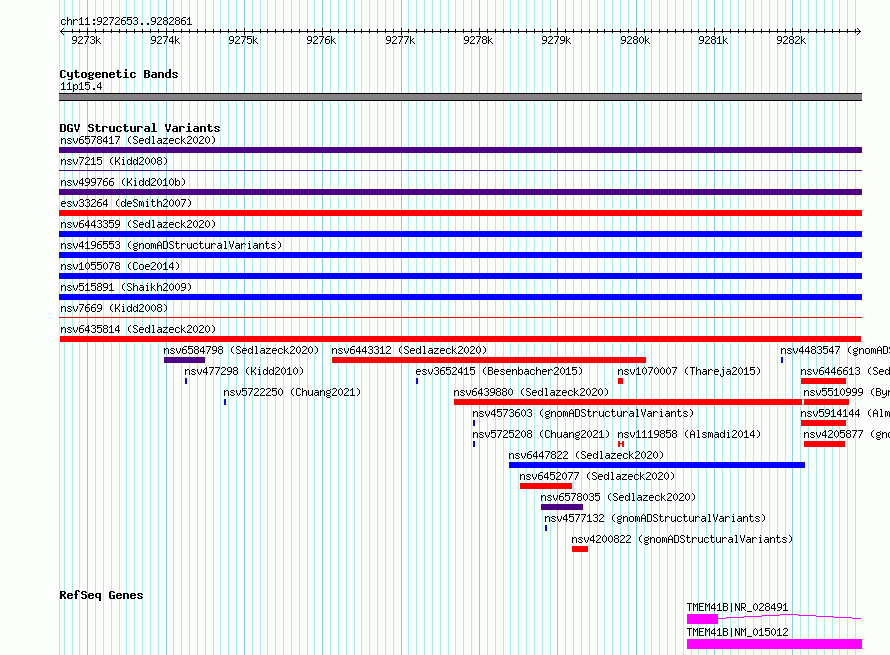Click the nsv6578417 (Sedlazeck2020) variant label
This screenshot has width=890, height=655.
[138, 140]
